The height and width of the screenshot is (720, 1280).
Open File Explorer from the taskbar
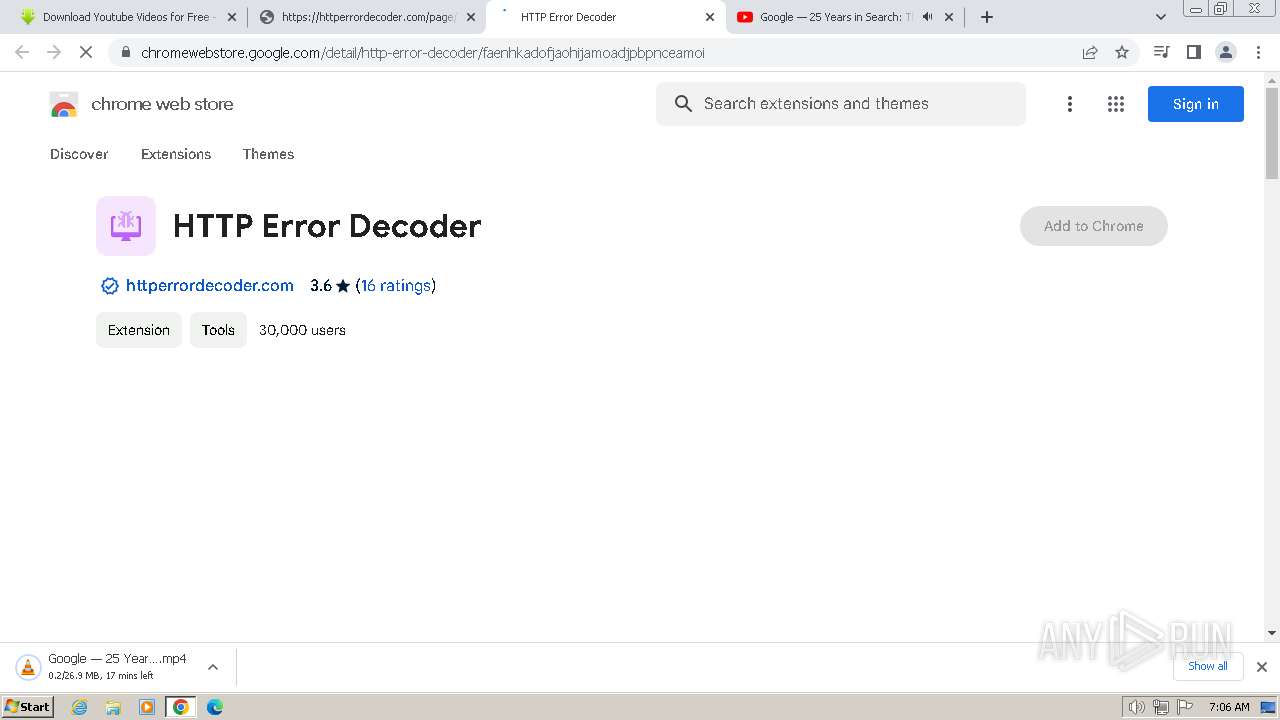point(113,707)
